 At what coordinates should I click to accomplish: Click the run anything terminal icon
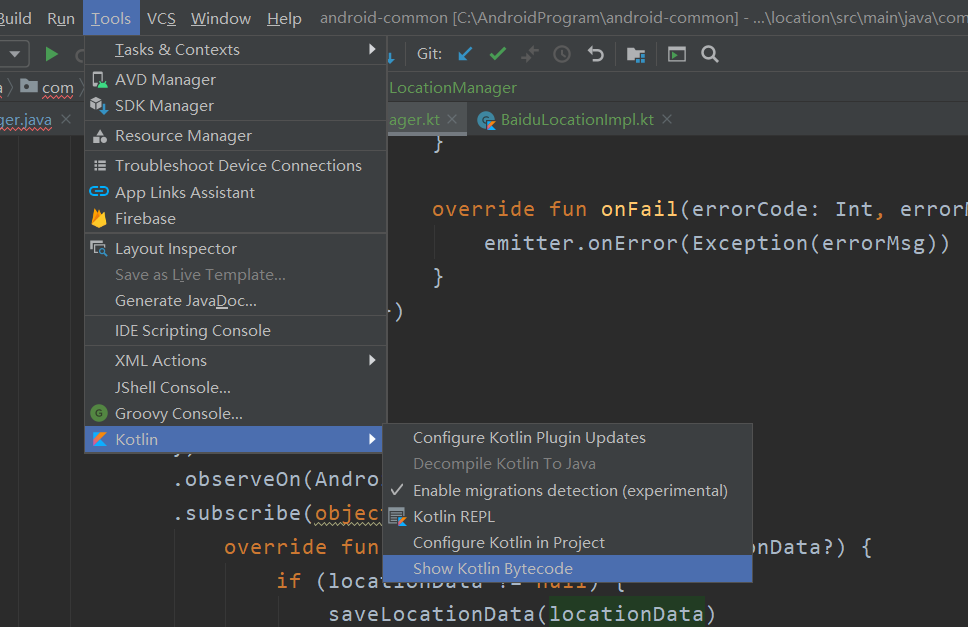point(677,54)
